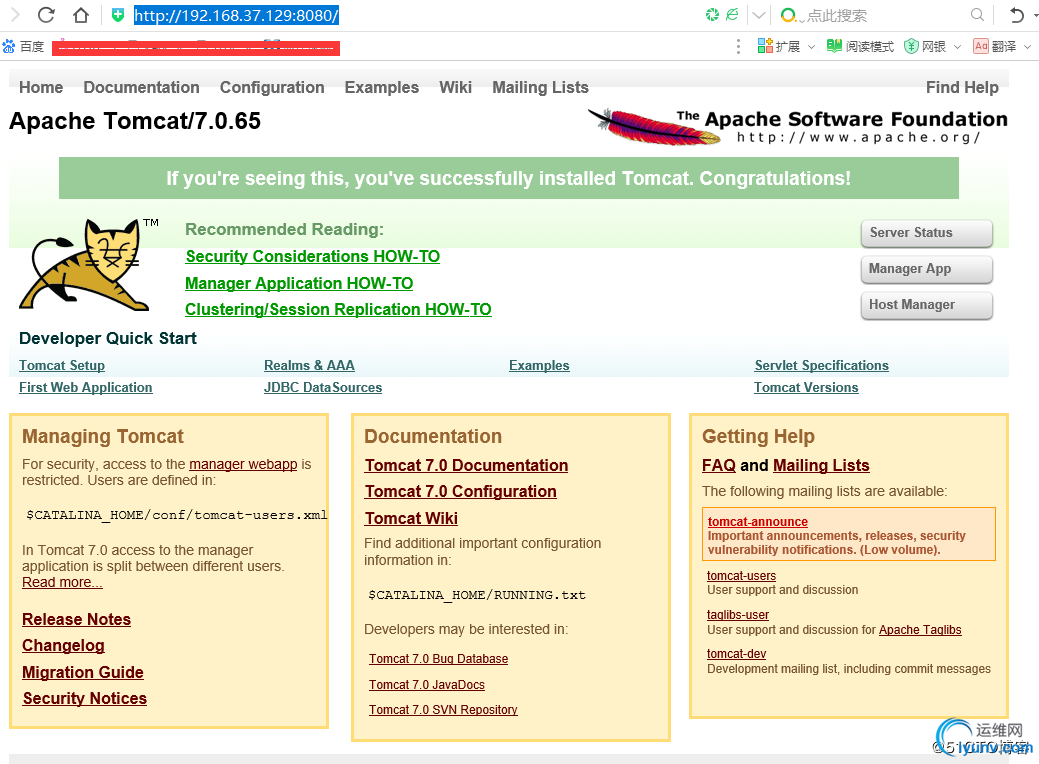Screen dimensions: 1039x764
Task: Click the browser forward arrow
Action: pyautogui.click(x=15, y=15)
